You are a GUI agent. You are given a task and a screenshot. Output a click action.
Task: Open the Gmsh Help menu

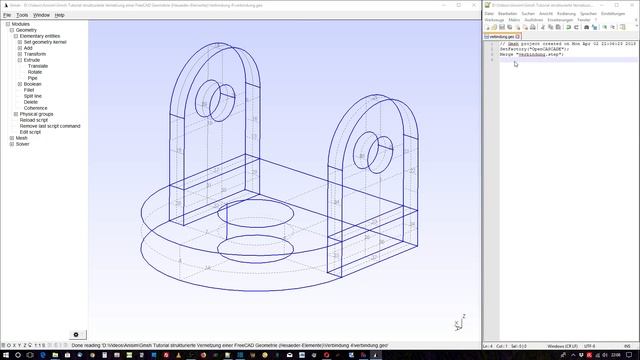coord(60,15)
